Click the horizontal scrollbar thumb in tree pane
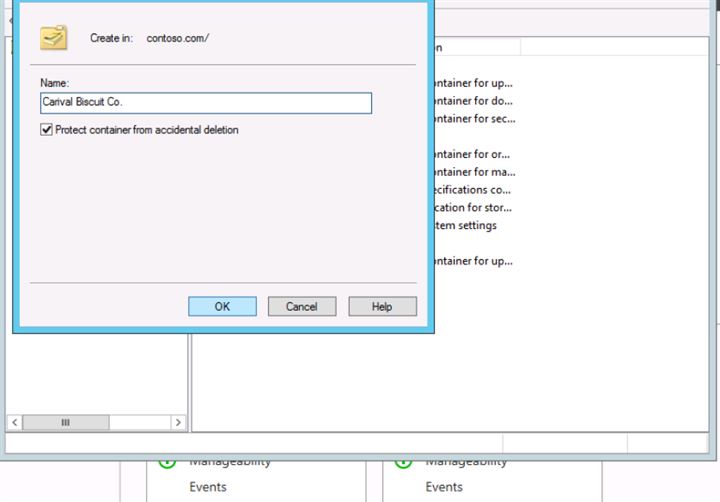 [66, 422]
